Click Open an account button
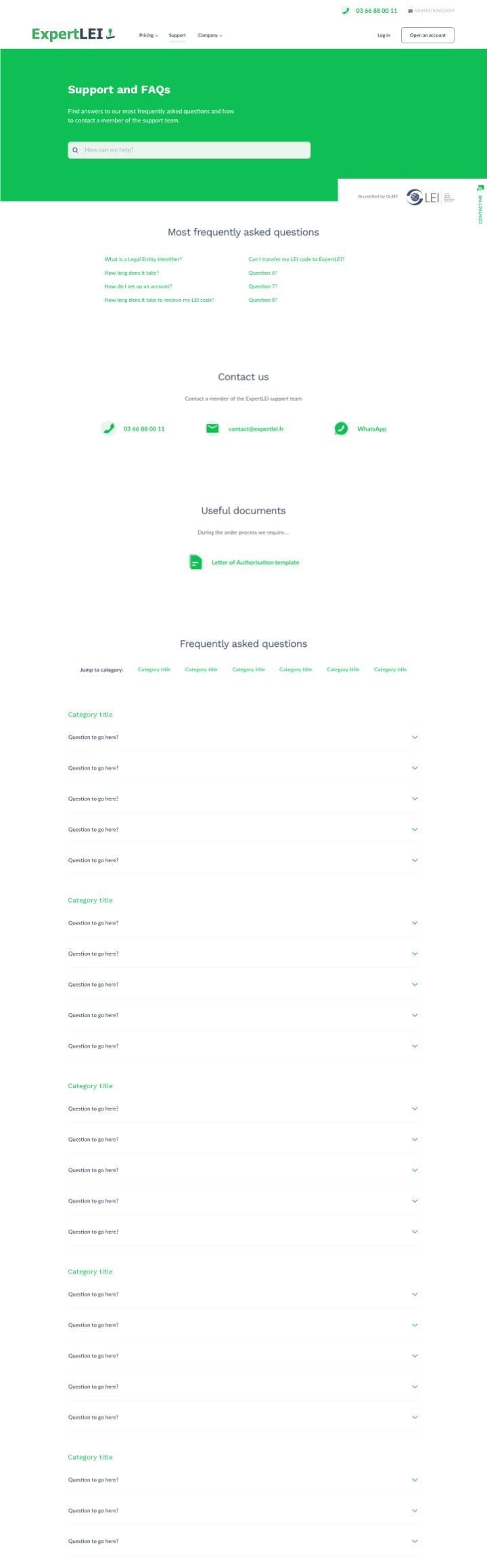 click(x=427, y=35)
